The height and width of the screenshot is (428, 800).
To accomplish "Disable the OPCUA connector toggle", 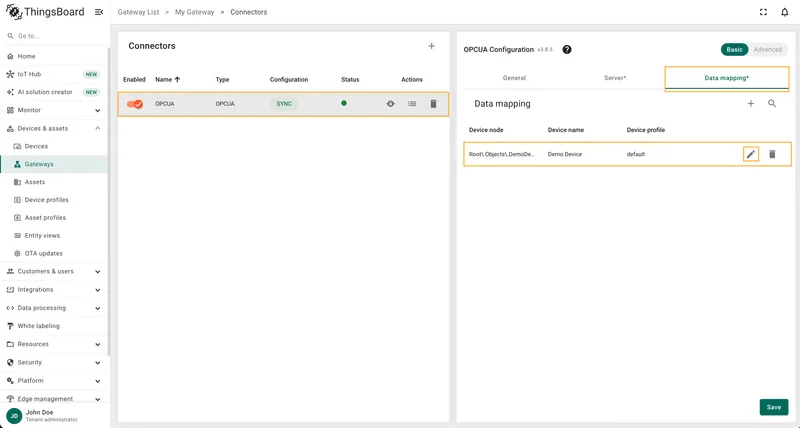I will tap(135, 104).
